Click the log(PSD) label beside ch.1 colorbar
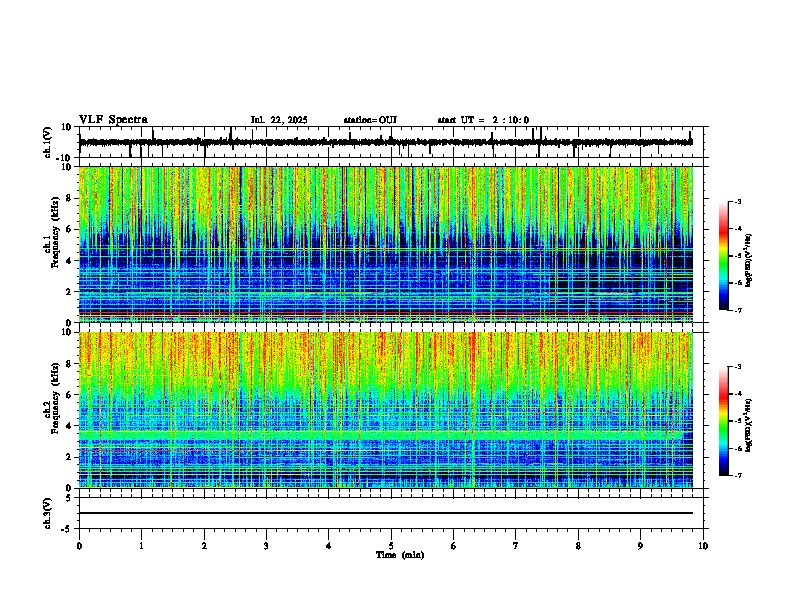Screen dimensions: 792x612 [749, 260]
